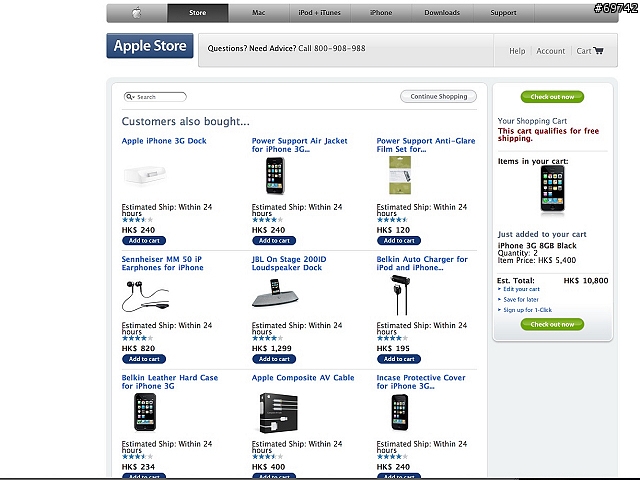Click the phone number 800-908-988 text

(340, 48)
